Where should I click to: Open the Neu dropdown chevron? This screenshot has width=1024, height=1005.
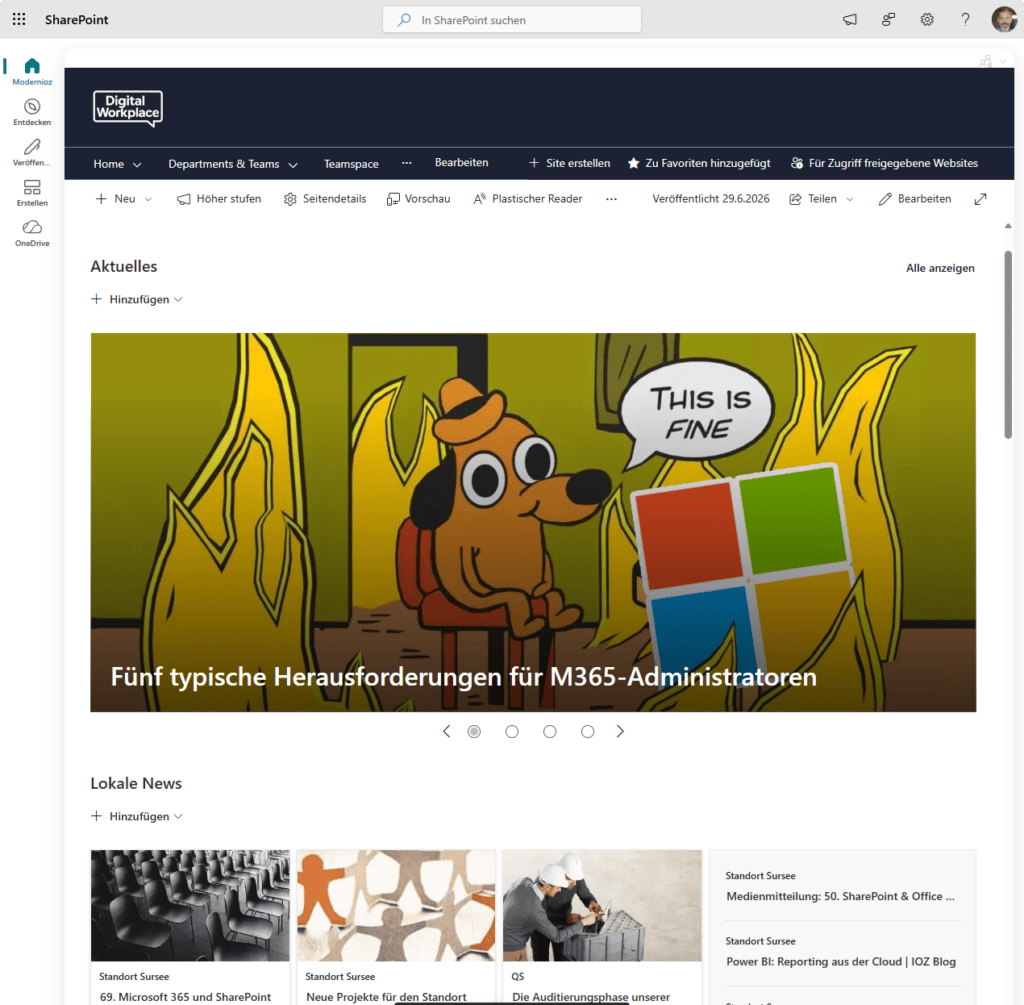click(x=148, y=199)
